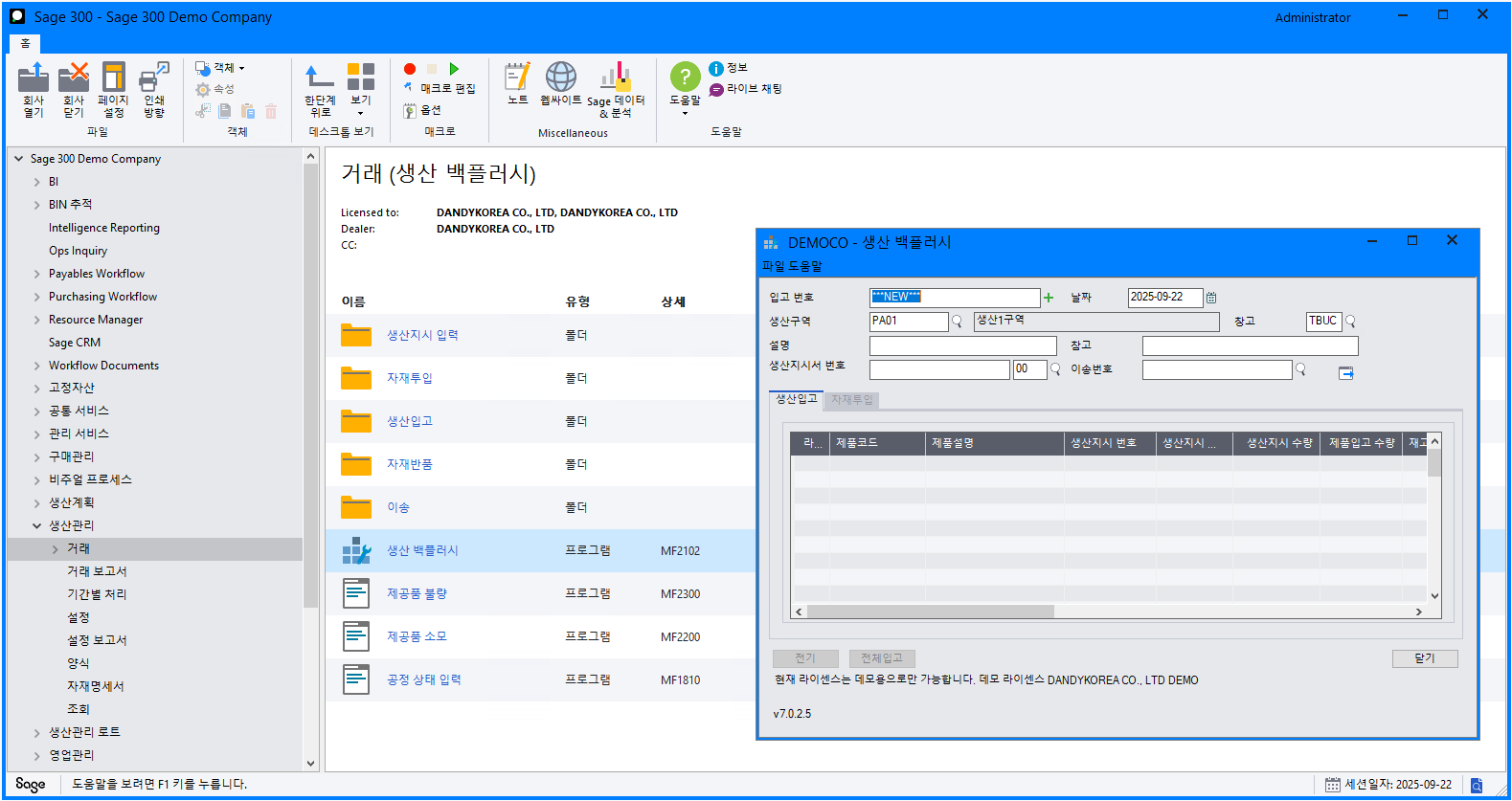Select Intelligence Reporting in the tree
The image size is (1512, 801).
104,228
